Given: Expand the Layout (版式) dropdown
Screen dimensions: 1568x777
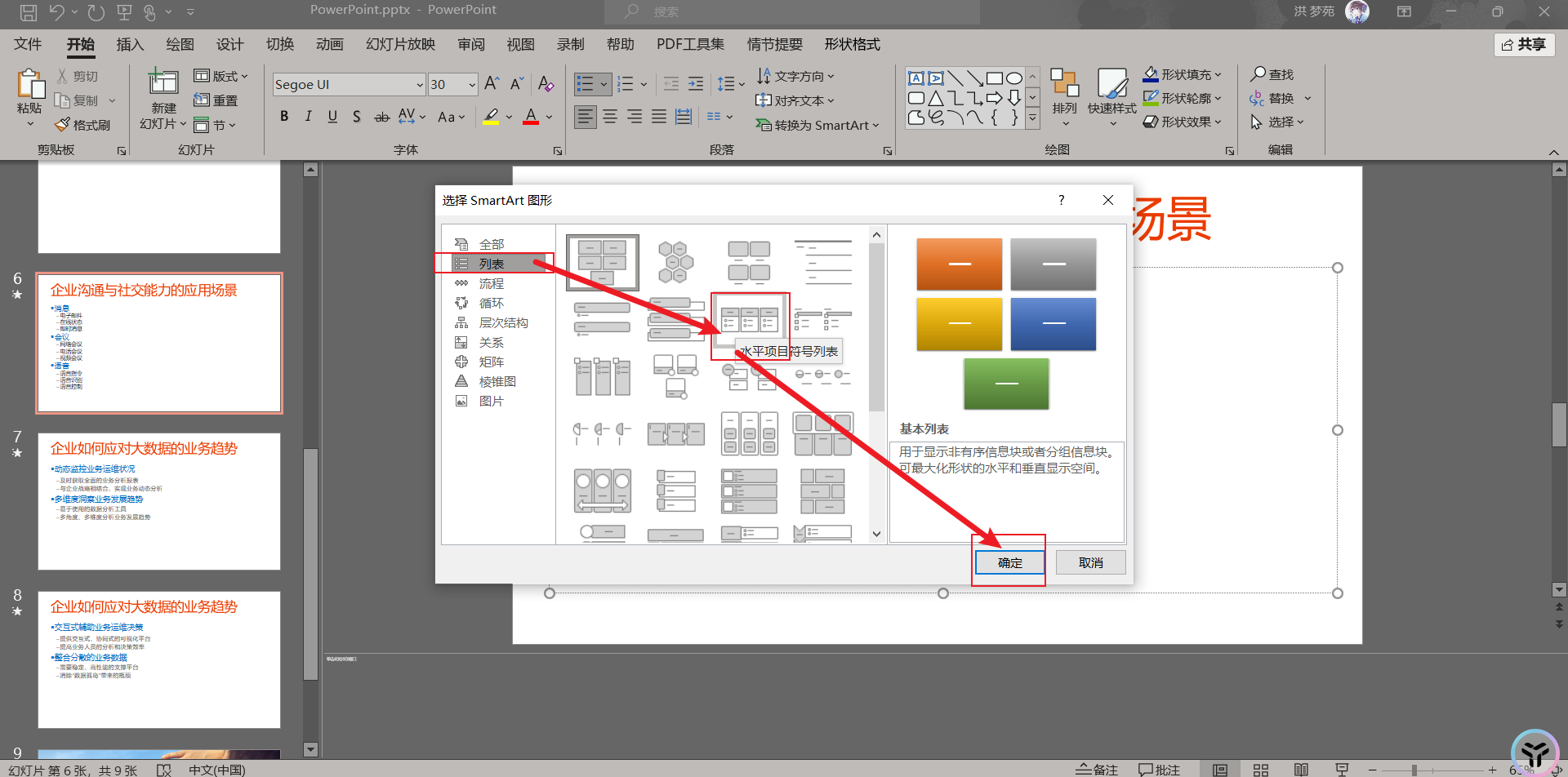Looking at the screenshot, I should 220,76.
